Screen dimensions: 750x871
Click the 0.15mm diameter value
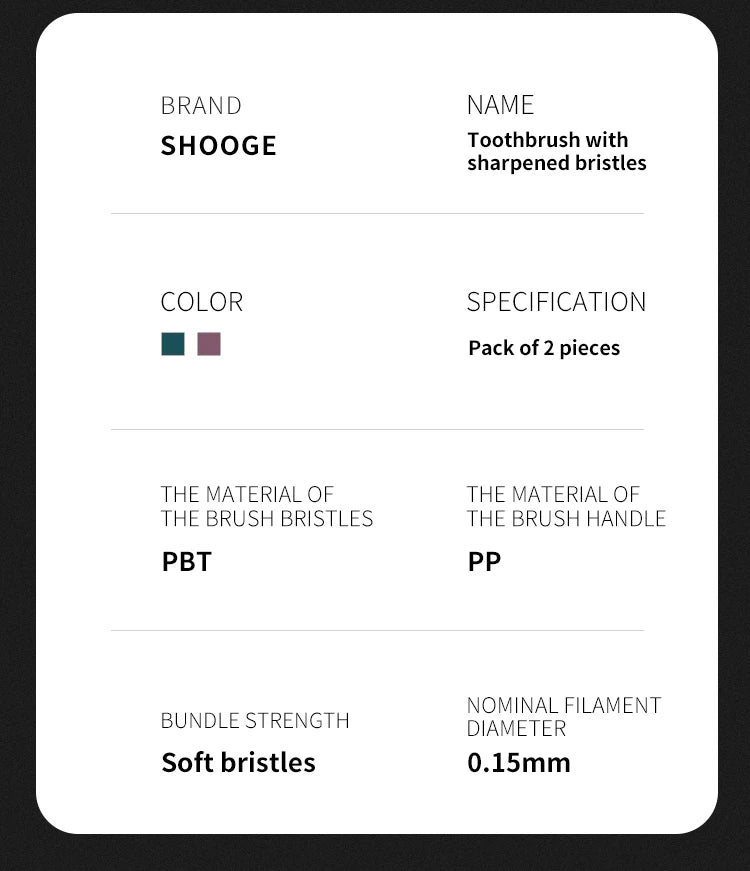[519, 763]
